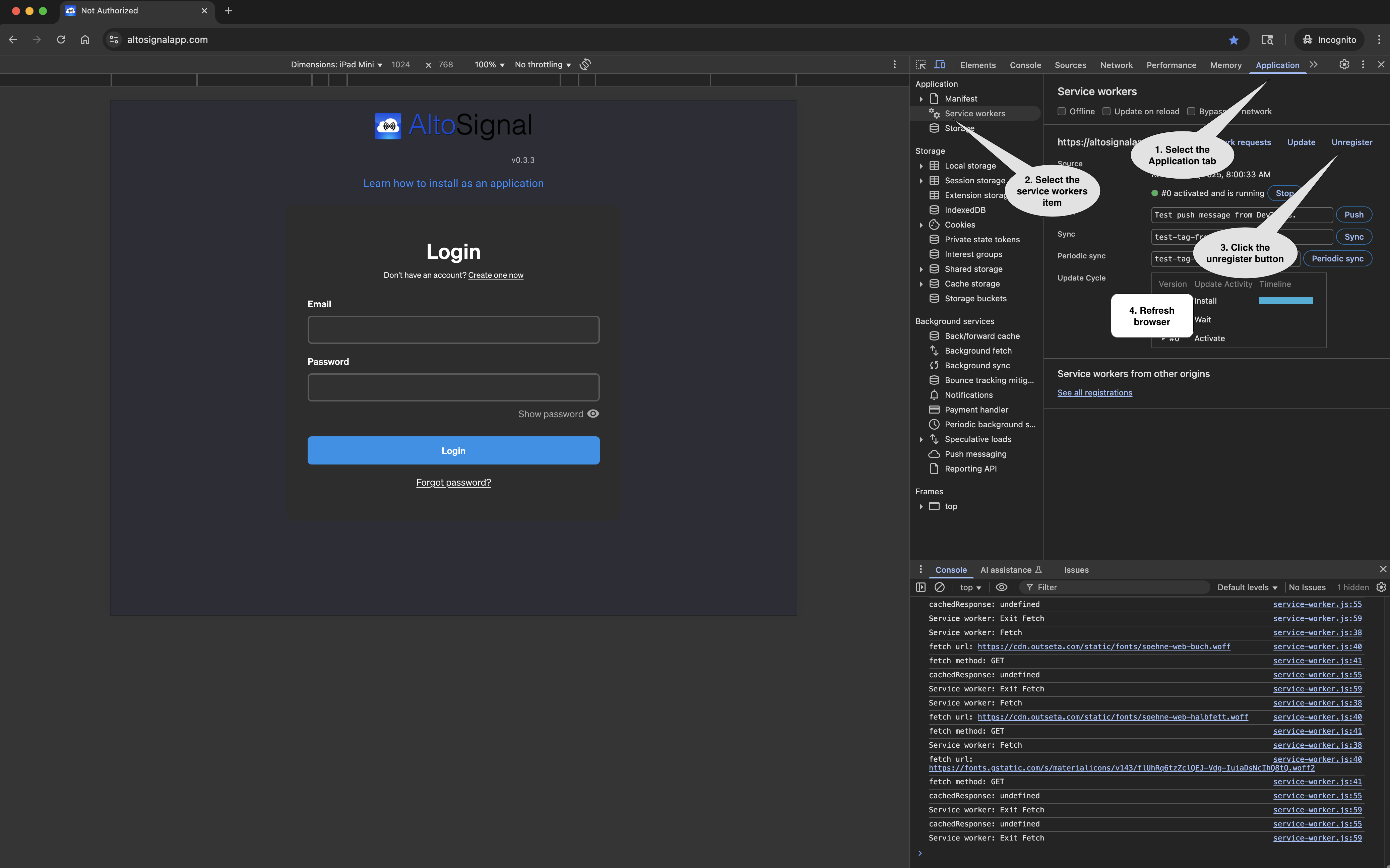Open the IndexedDB storage item
Image resolution: width=1390 pixels, height=868 pixels.
pos(965,209)
